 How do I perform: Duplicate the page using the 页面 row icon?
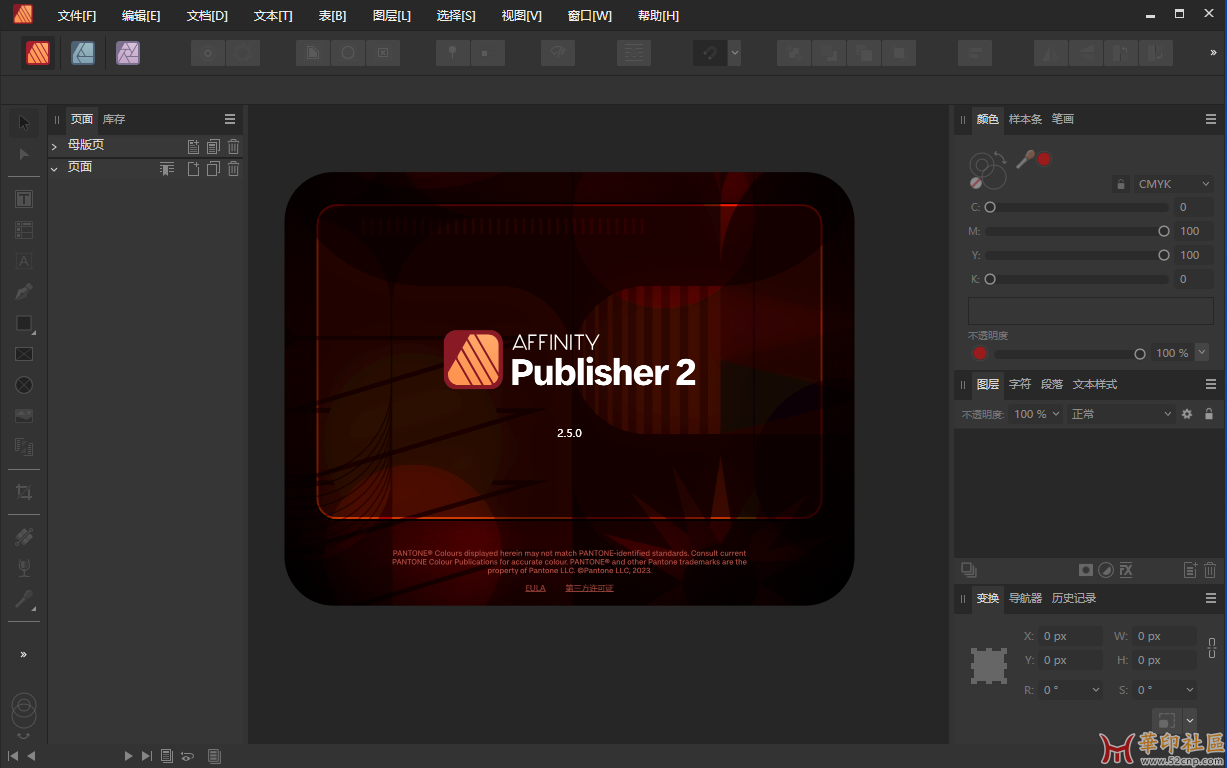tap(213, 168)
